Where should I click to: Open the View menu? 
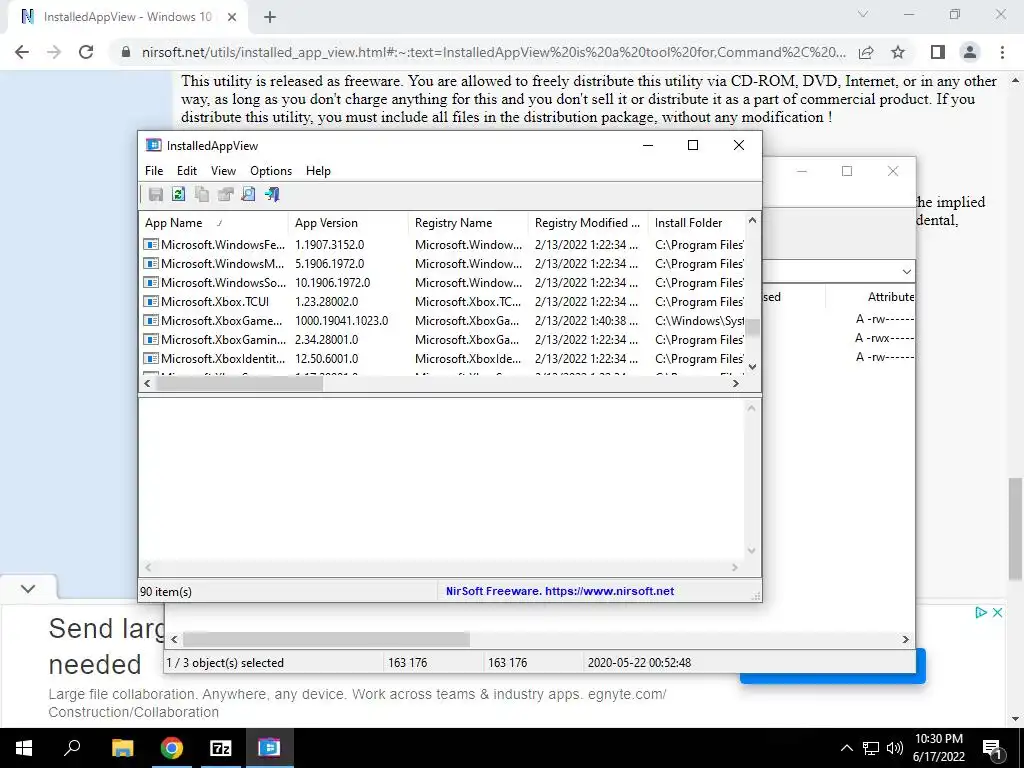click(223, 170)
